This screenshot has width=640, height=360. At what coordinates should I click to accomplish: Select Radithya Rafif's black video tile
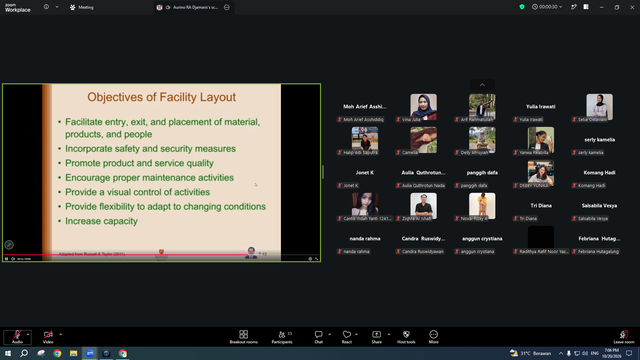[x=541, y=238]
